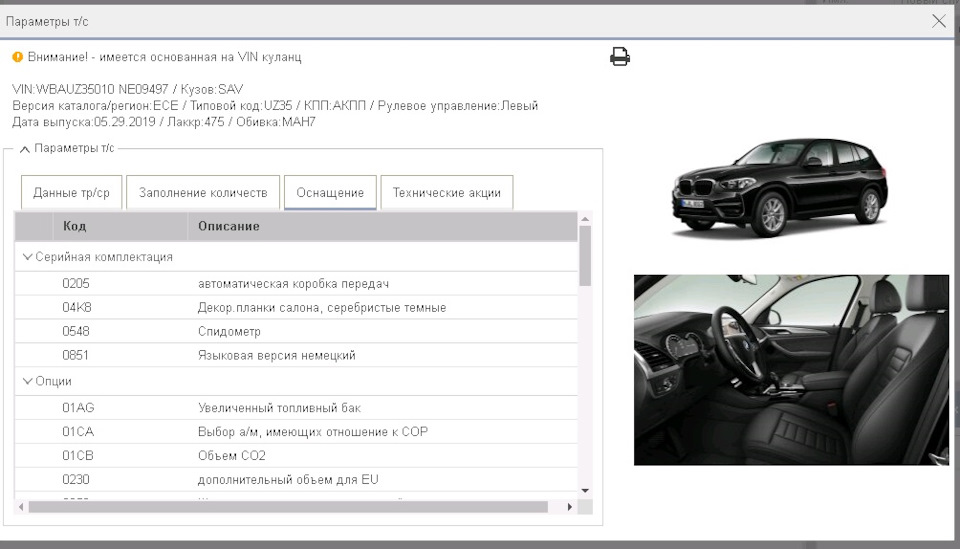Click the VIN number line
The width and height of the screenshot is (960, 549).
click(127, 89)
